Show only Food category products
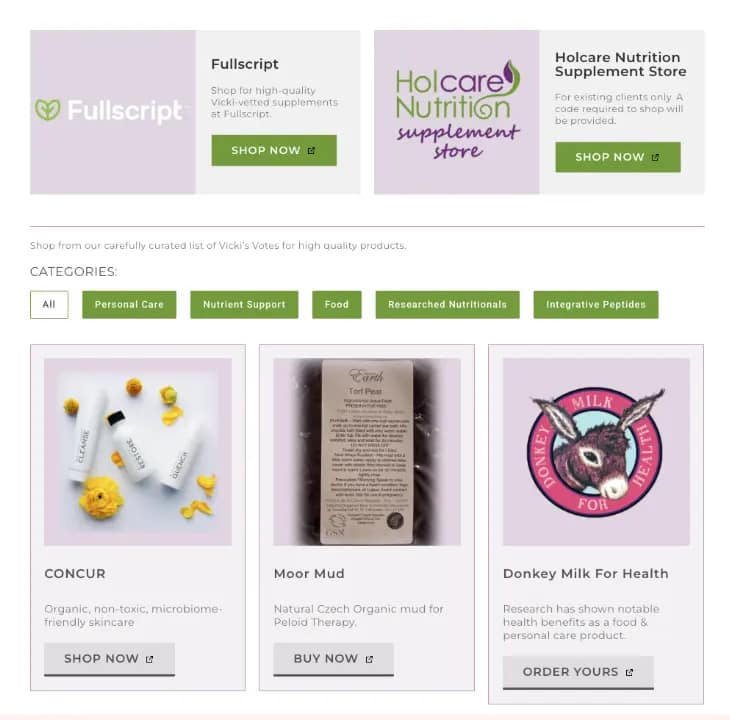Viewport: 730px width, 720px height. [337, 304]
